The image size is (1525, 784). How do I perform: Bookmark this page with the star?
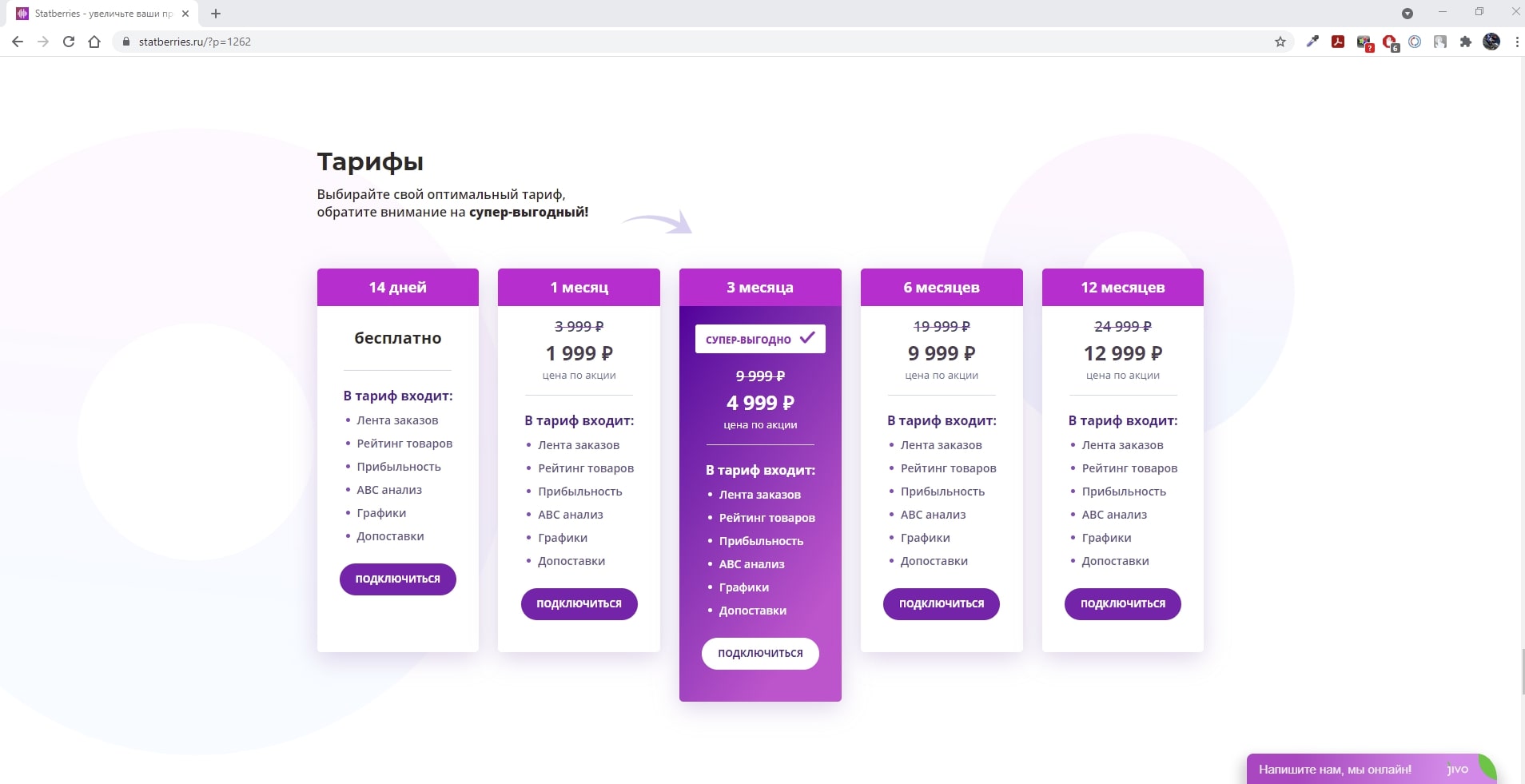(x=1280, y=42)
